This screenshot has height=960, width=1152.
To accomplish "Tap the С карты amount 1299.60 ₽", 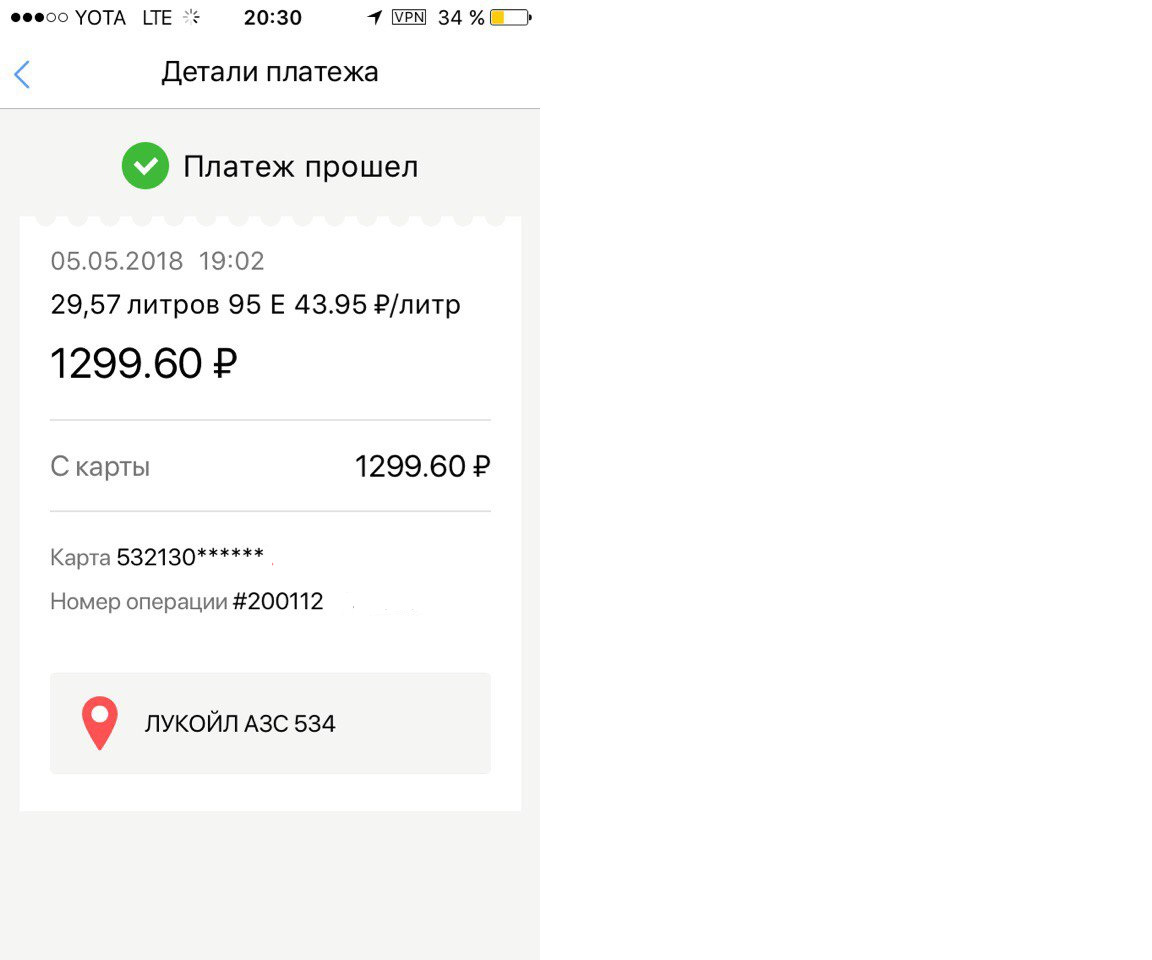I will (x=422, y=466).
